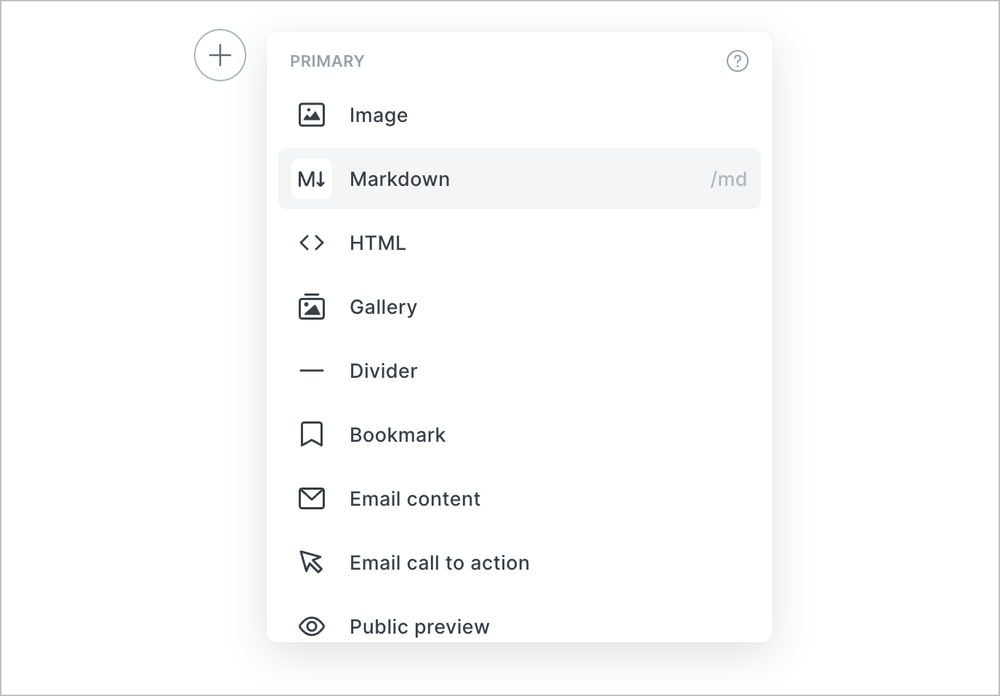The image size is (1000, 696).
Task: Select the Divider line icon
Action: coord(311,370)
